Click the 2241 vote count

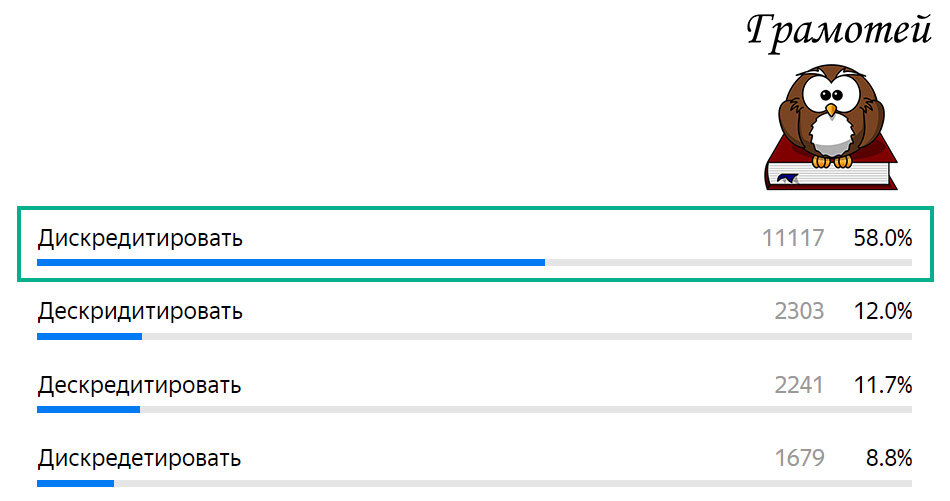pos(799,385)
